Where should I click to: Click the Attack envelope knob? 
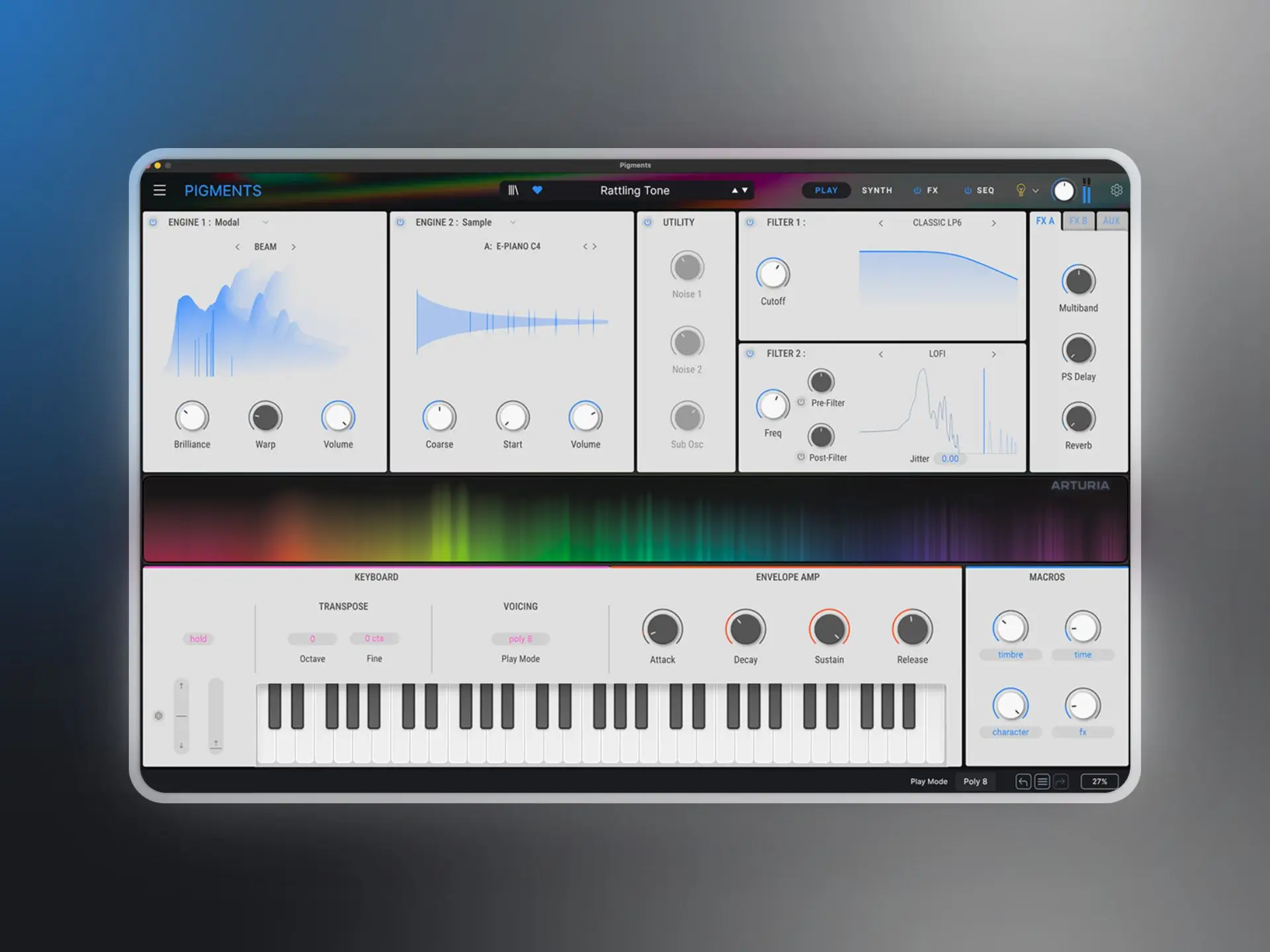662,629
